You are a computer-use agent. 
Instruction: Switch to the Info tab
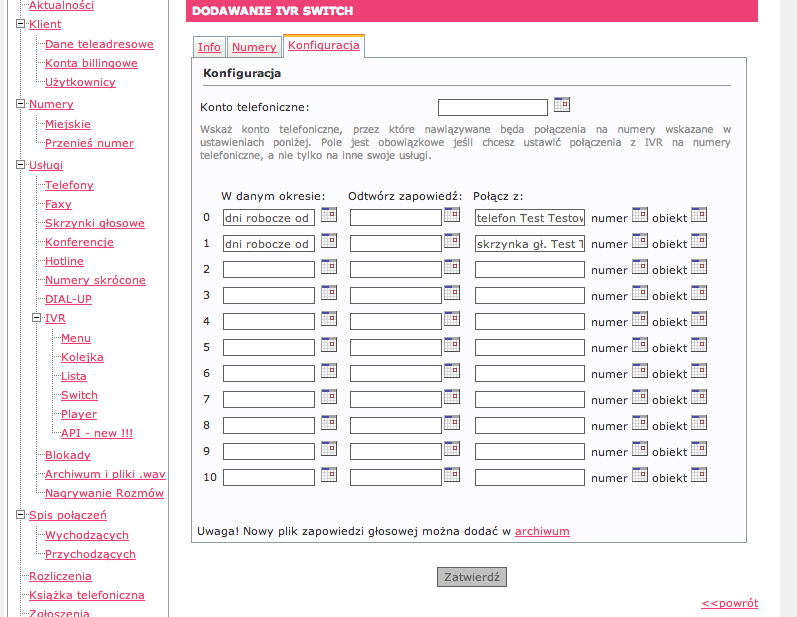209,47
